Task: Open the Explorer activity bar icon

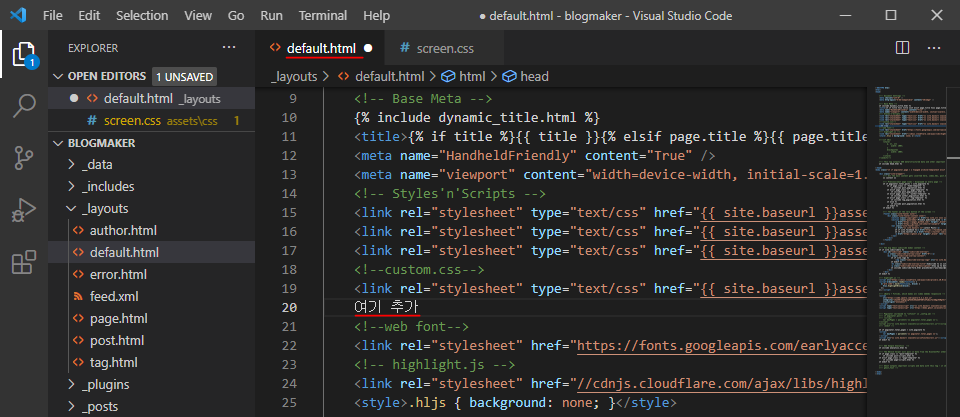Action: click(24, 54)
